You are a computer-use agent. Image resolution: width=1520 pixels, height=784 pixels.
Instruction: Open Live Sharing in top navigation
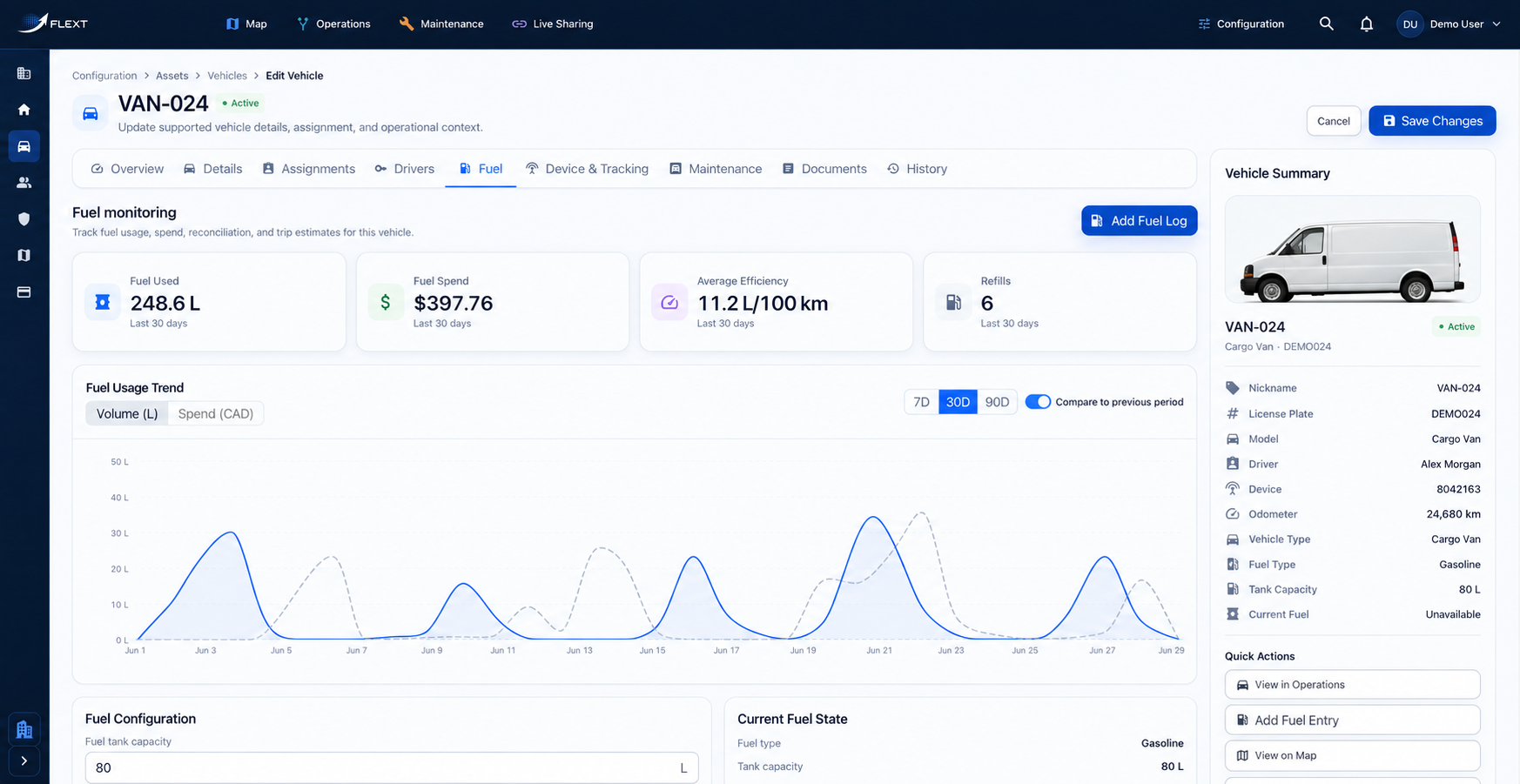552,23
